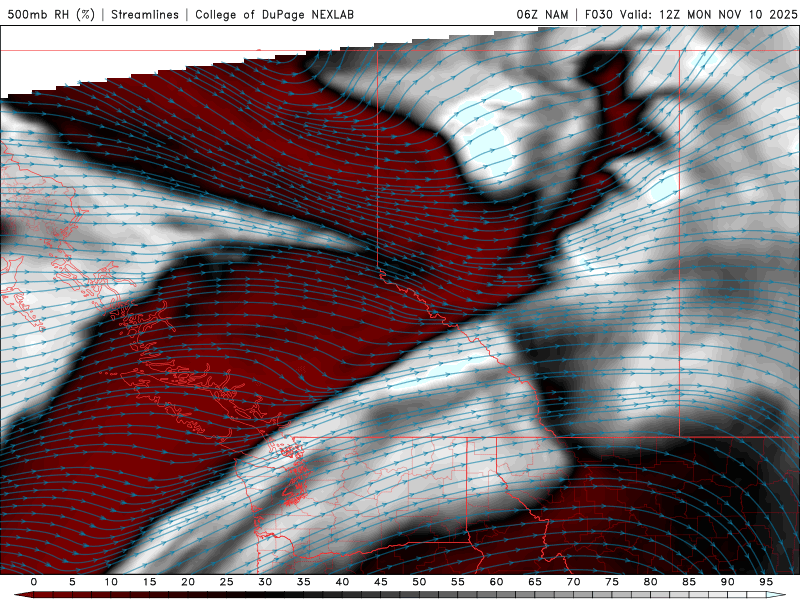800x600 pixels.
Task: Click the colorbar label "25"
Action: 227,582
